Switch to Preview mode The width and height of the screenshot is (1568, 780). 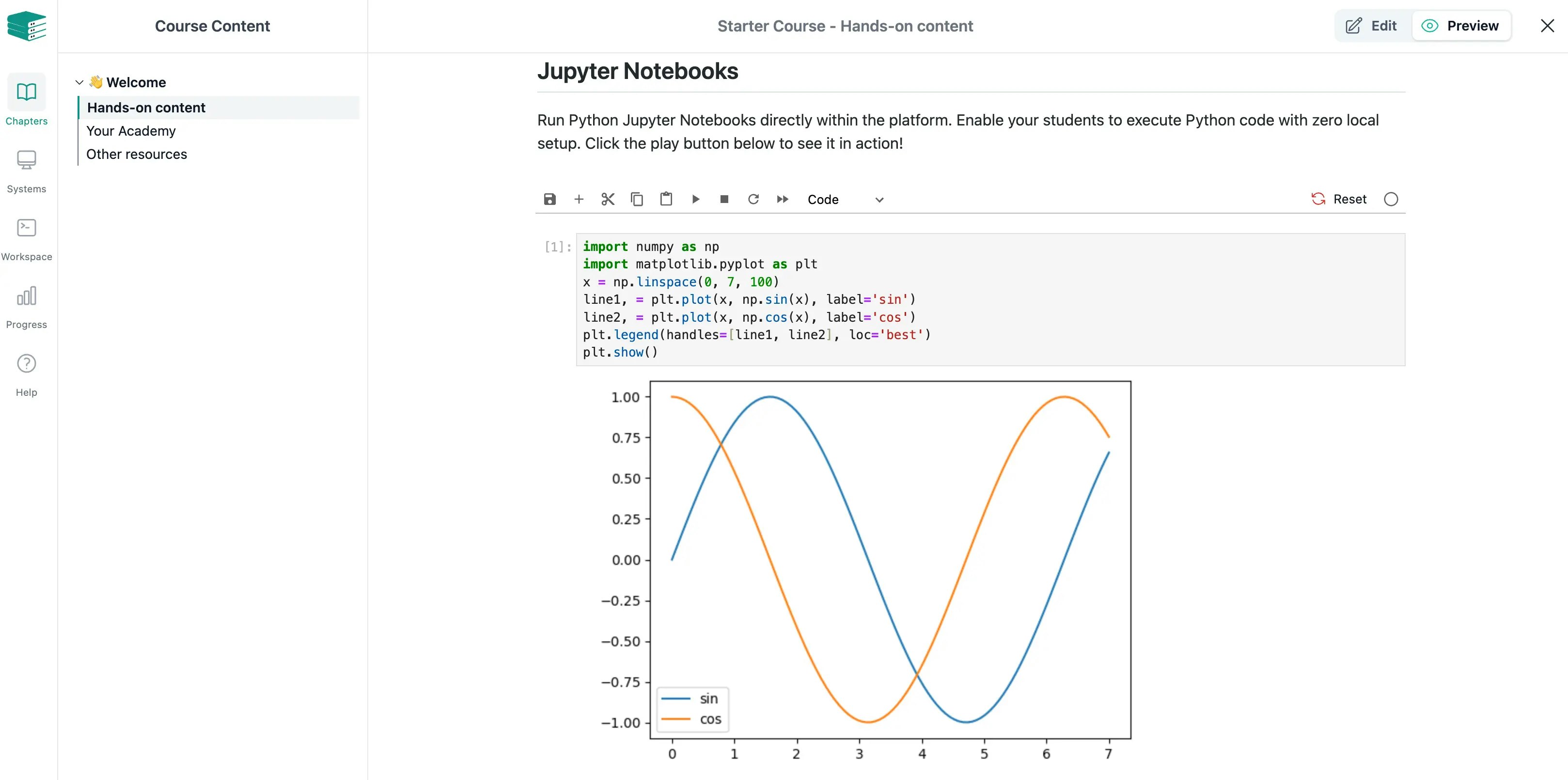tap(1462, 26)
